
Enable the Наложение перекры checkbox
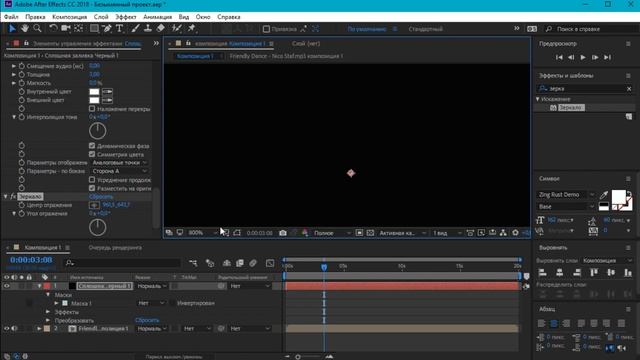point(92,109)
